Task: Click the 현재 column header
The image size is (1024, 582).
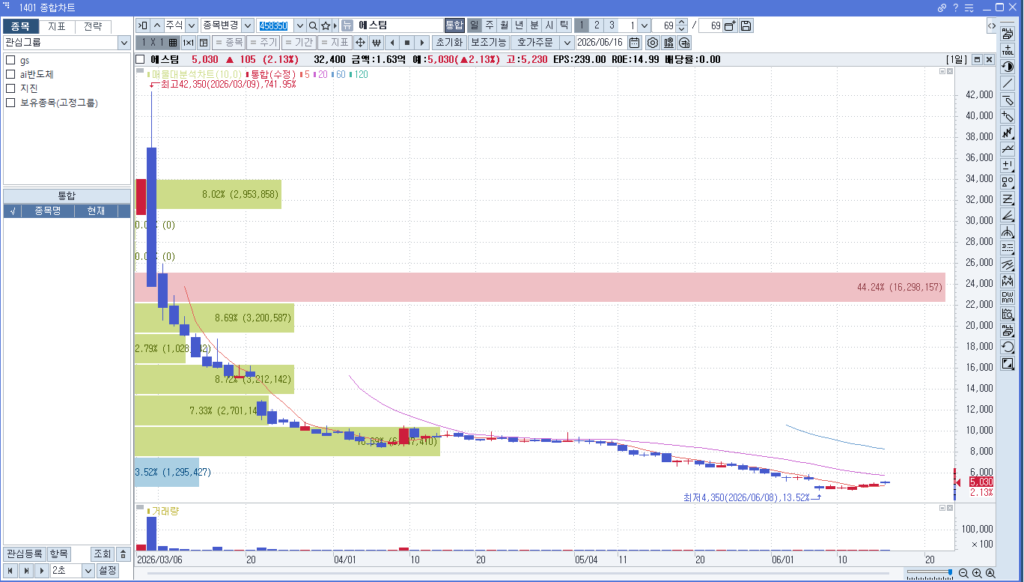Action: 96,211
